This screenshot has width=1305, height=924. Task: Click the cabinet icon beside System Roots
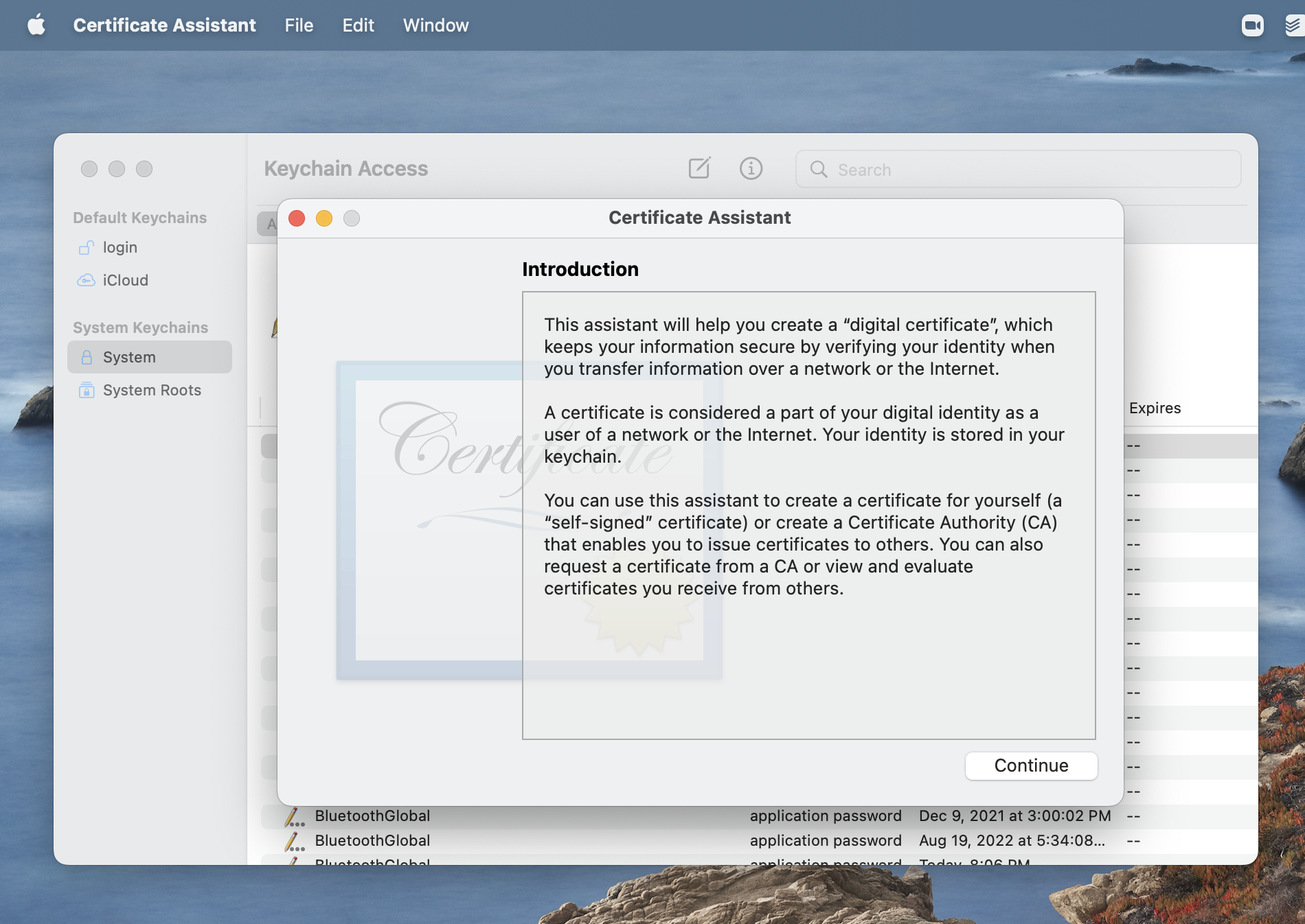click(x=87, y=390)
